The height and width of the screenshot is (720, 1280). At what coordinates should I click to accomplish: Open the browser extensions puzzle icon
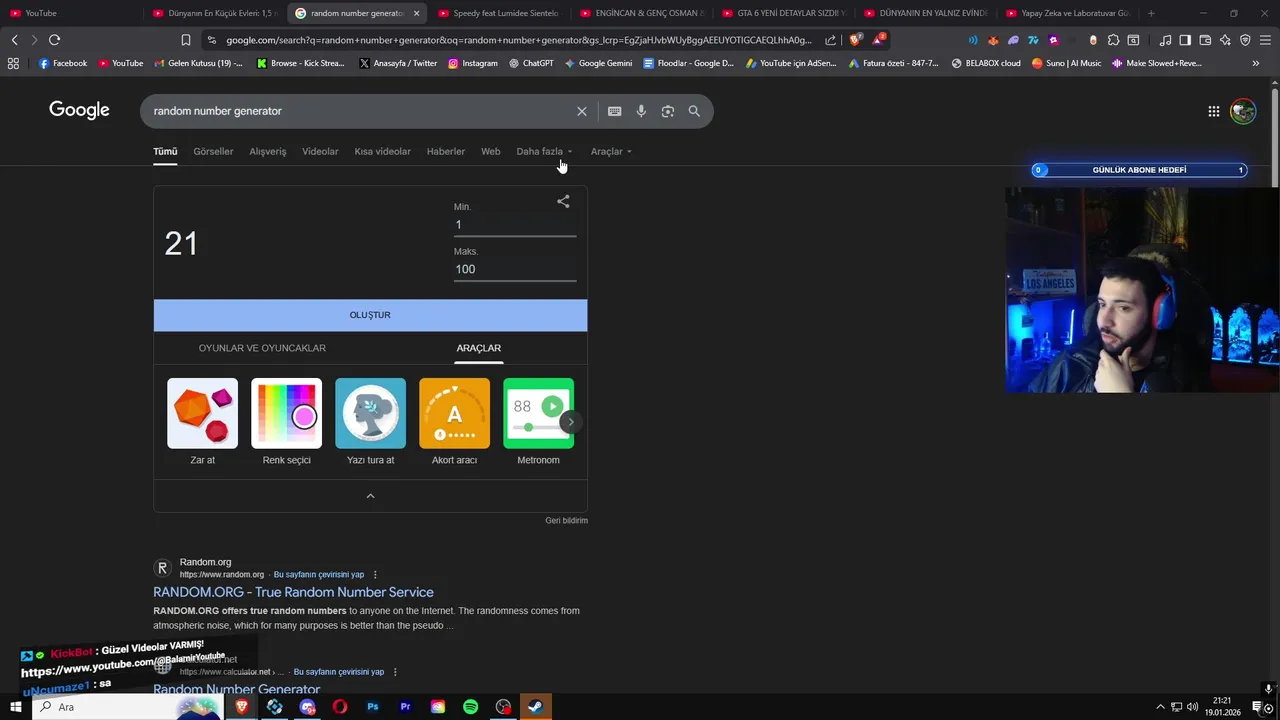coord(1113,40)
